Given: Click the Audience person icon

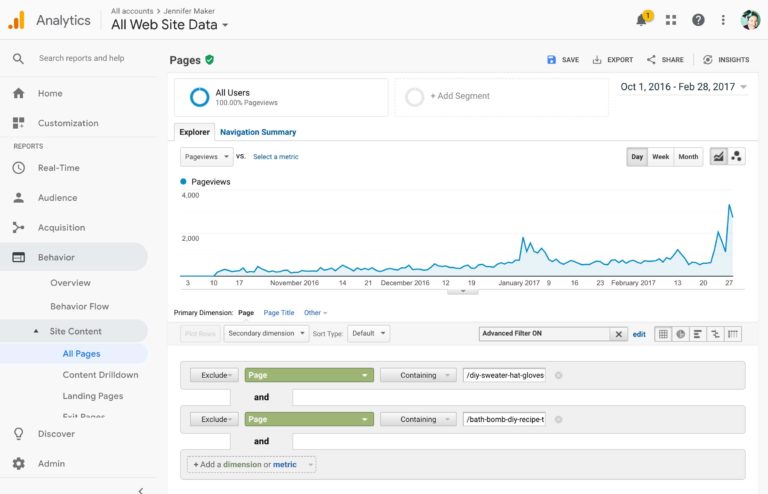Looking at the screenshot, I should 19,197.
